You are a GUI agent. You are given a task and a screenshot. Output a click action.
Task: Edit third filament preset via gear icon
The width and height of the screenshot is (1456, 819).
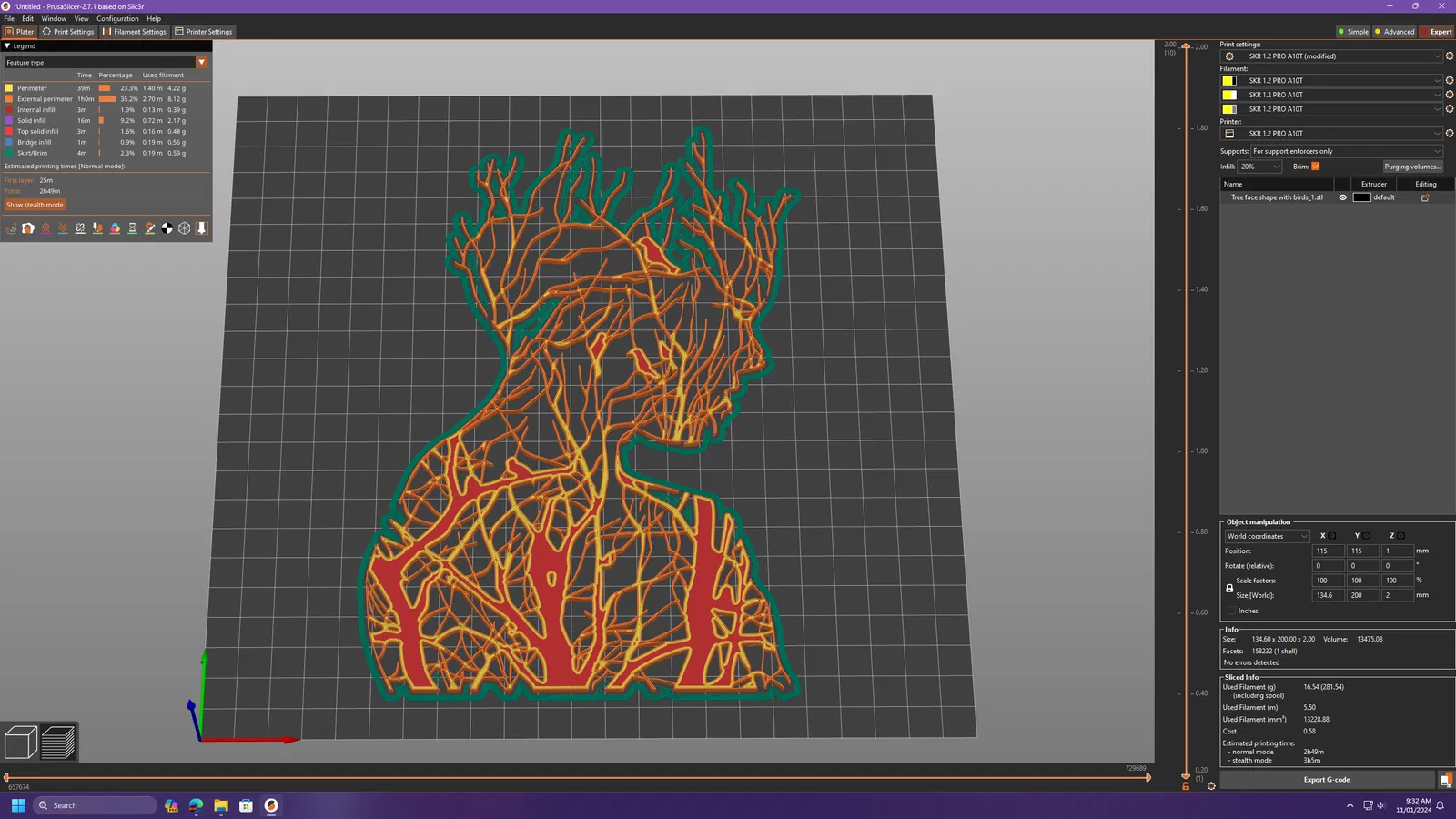[x=1450, y=109]
